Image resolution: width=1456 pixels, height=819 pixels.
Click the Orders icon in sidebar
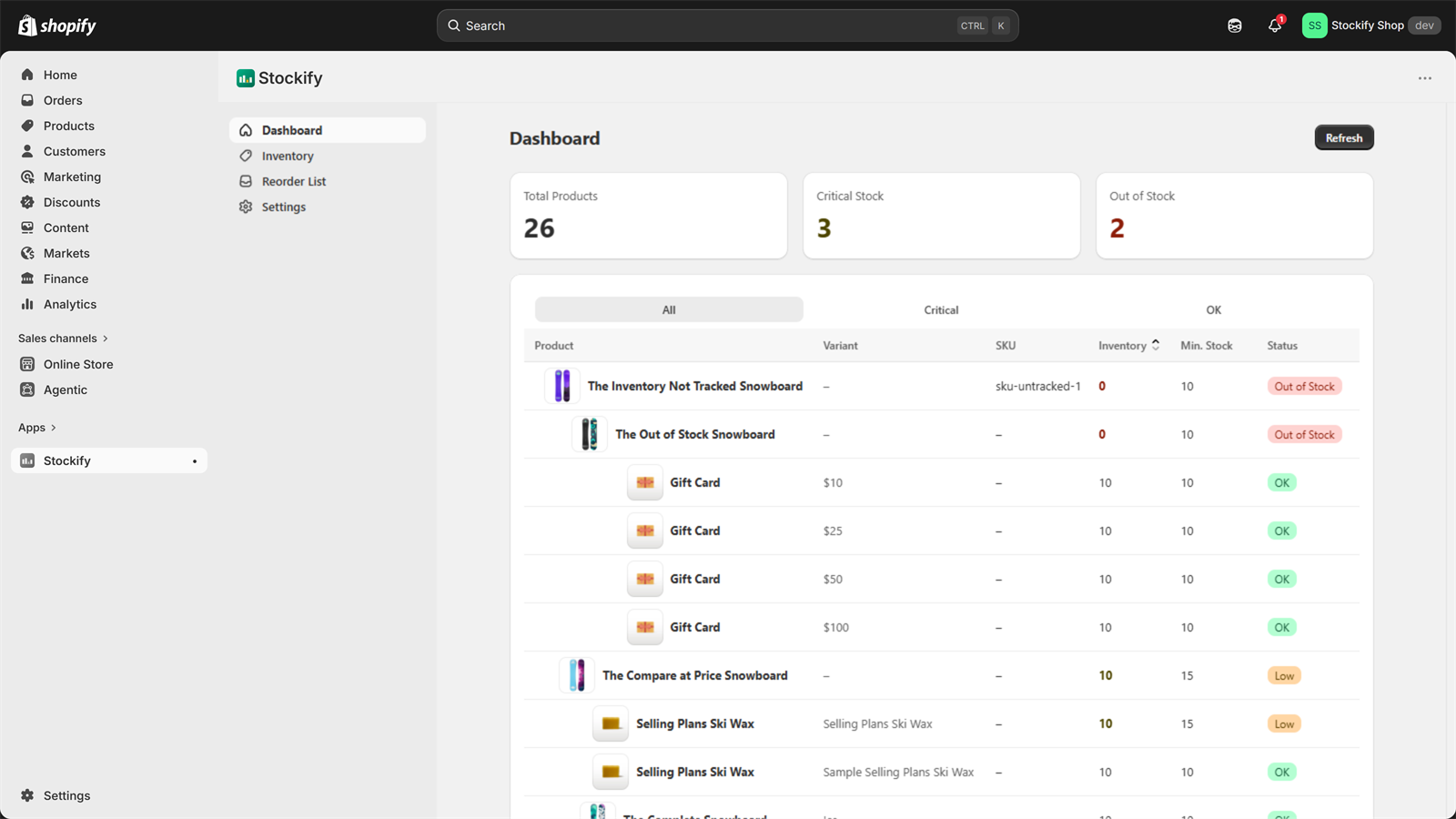27,100
